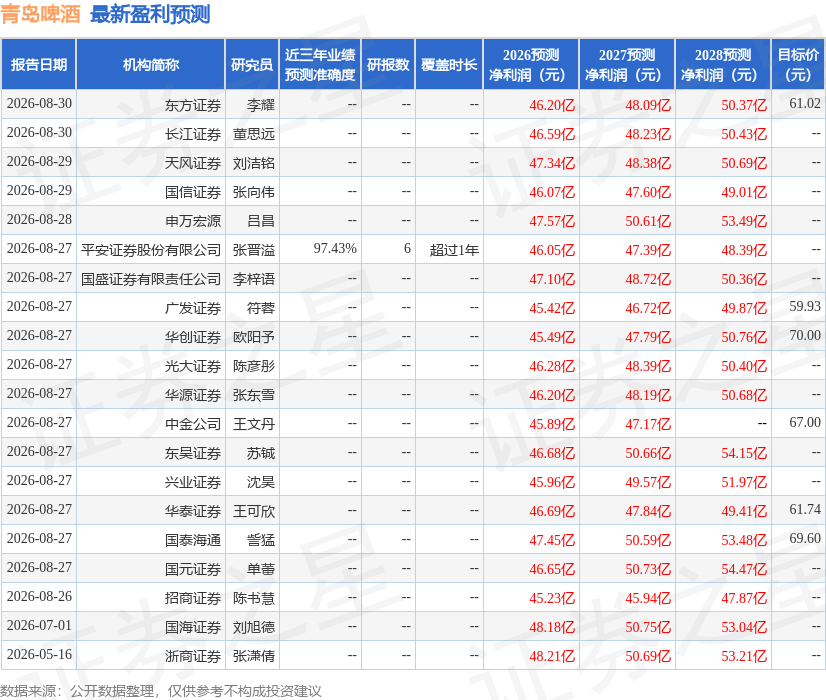Click the 报告日期 column header
Screen dimensions: 826x700
coord(38,64)
